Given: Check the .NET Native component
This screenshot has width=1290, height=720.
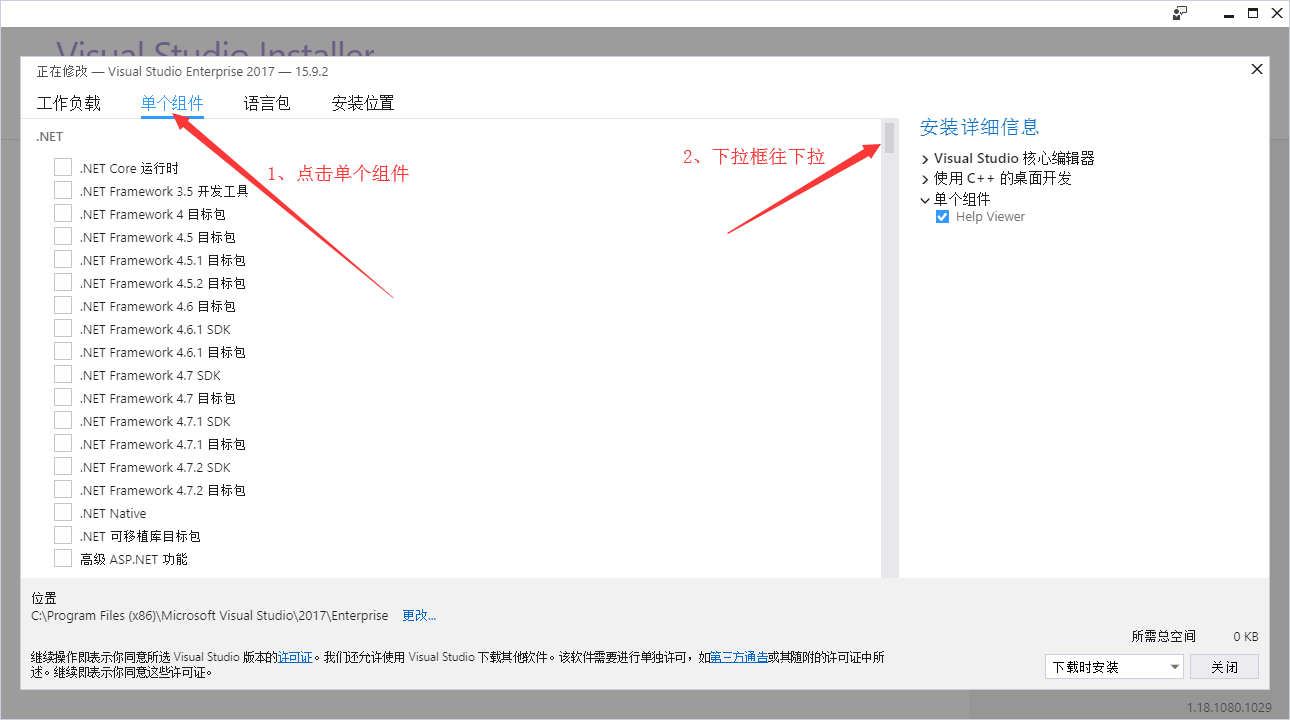Looking at the screenshot, I should tap(63, 513).
